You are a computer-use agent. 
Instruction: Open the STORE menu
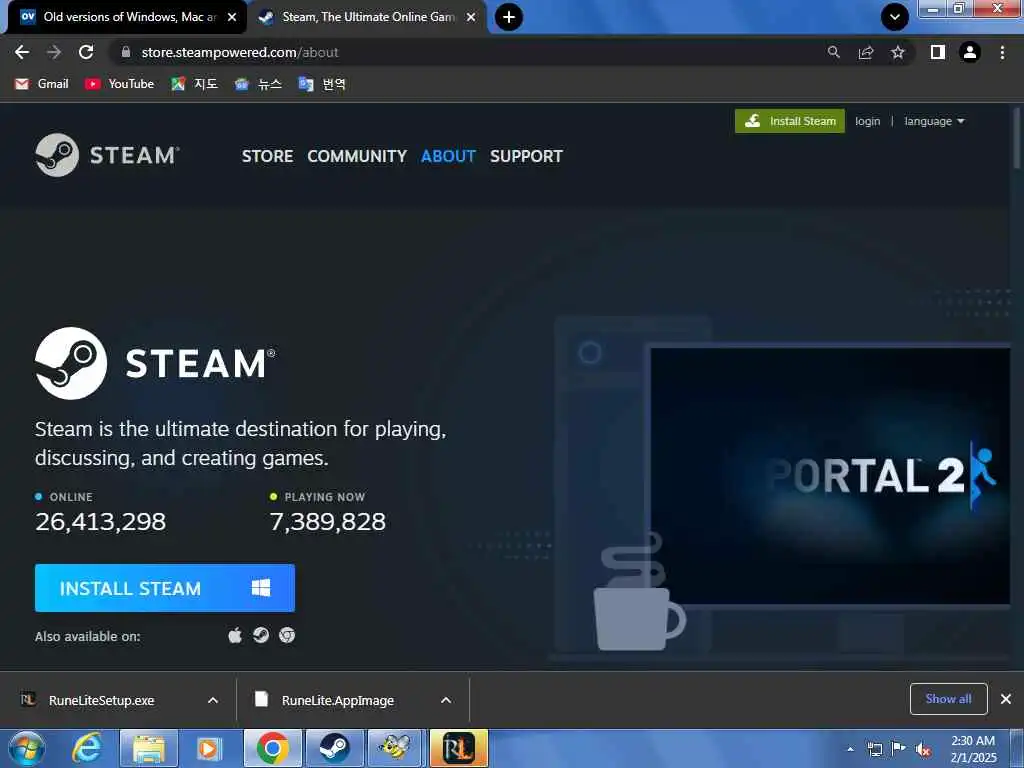point(267,156)
